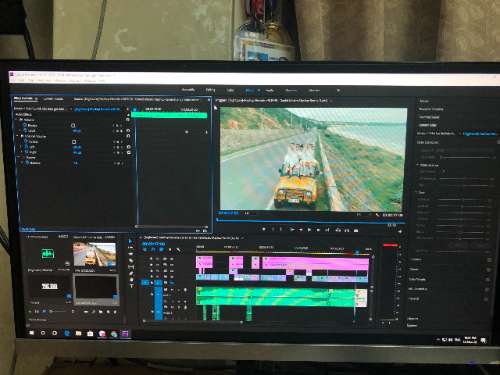Select the Hand tool
The image size is (500, 375).
click(x=132, y=280)
